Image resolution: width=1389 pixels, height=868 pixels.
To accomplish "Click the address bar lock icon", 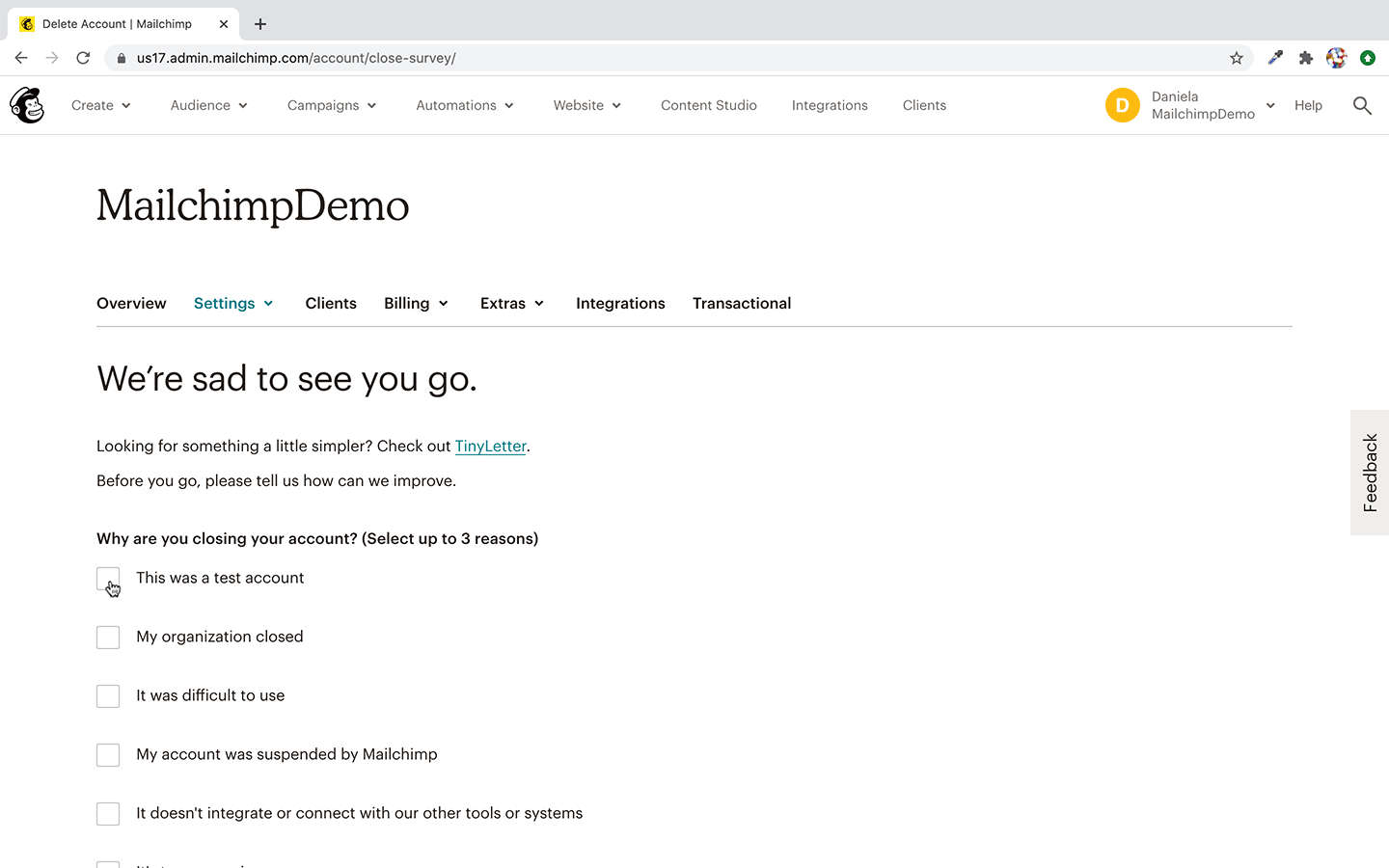I will click(x=121, y=58).
